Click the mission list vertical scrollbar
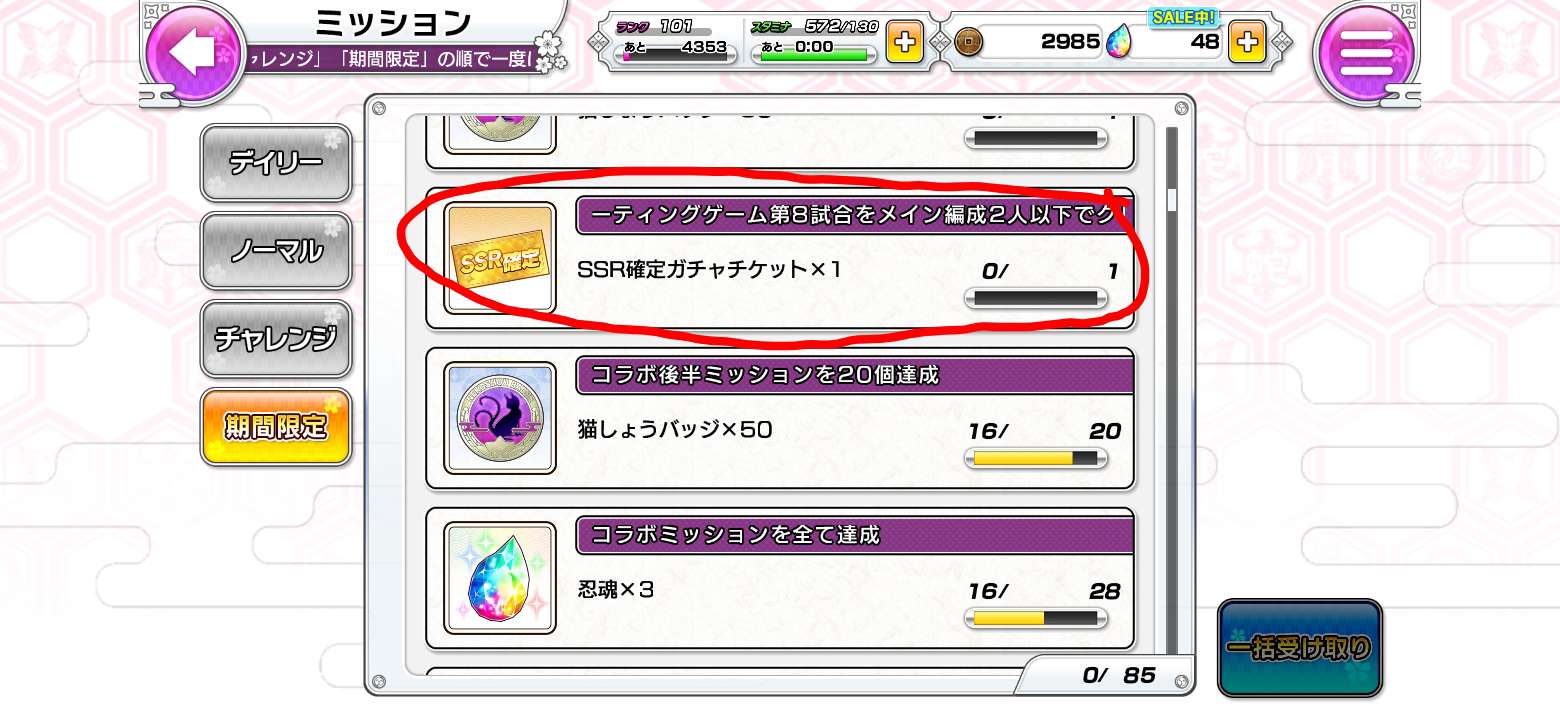 click(1171, 390)
